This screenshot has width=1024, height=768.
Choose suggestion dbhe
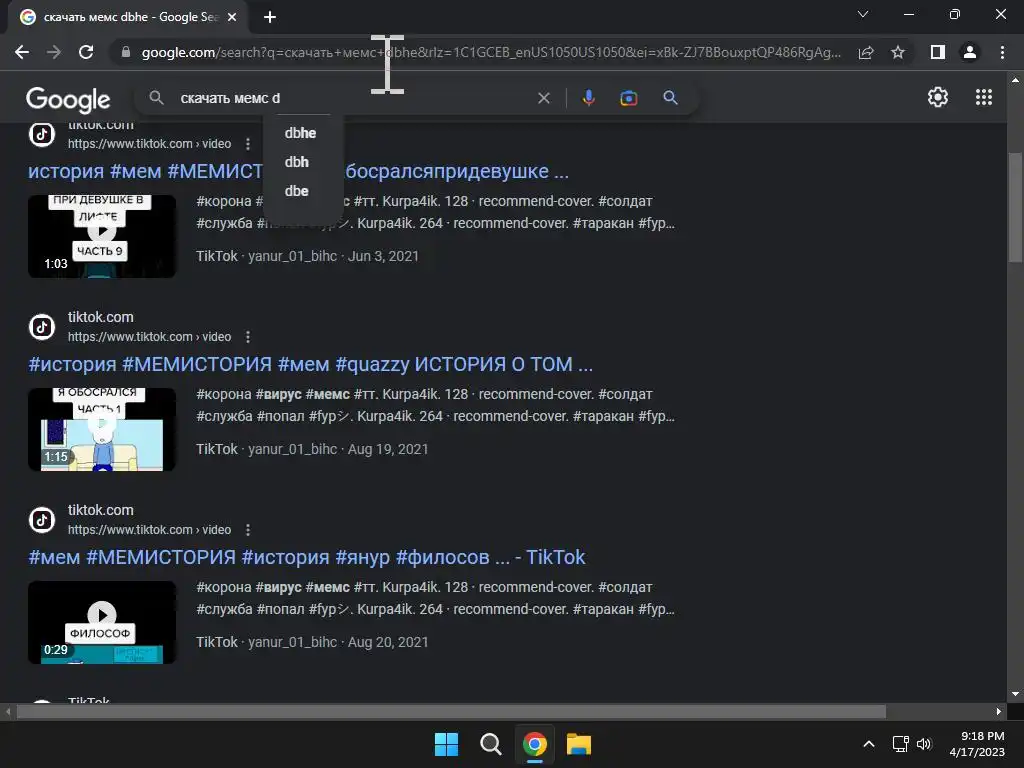click(300, 133)
